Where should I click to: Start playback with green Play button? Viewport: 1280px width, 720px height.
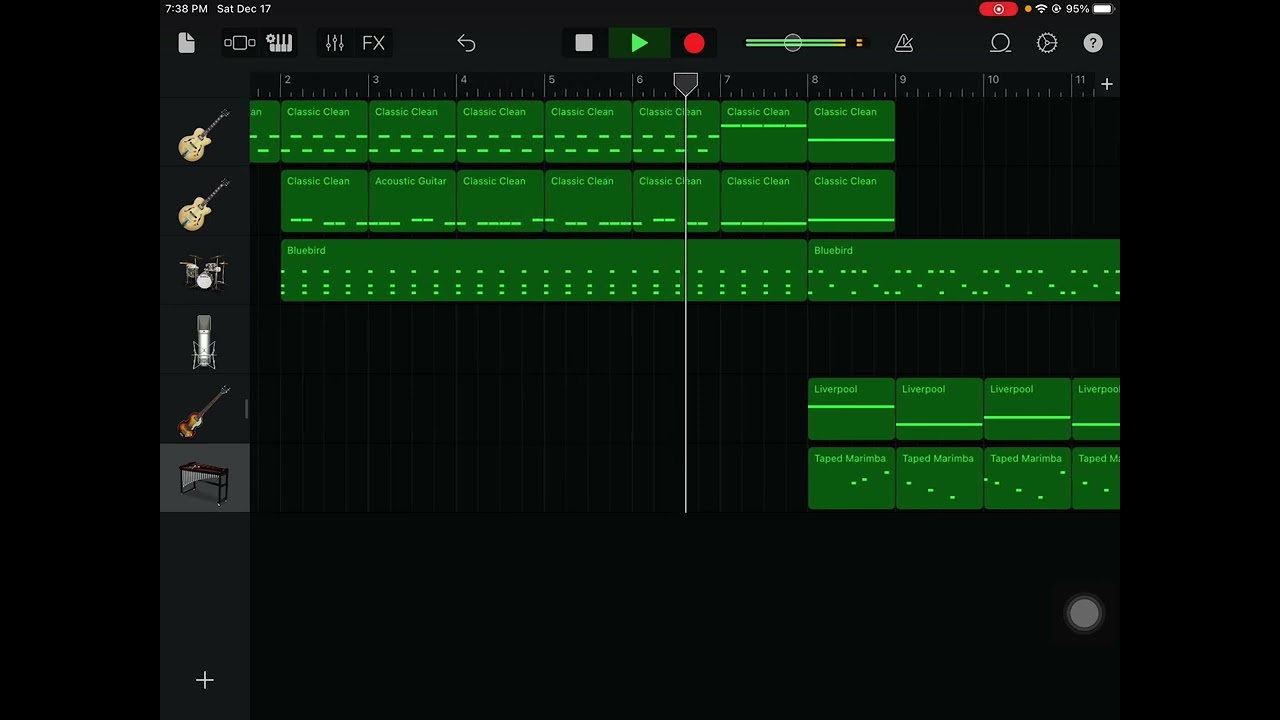[639, 43]
